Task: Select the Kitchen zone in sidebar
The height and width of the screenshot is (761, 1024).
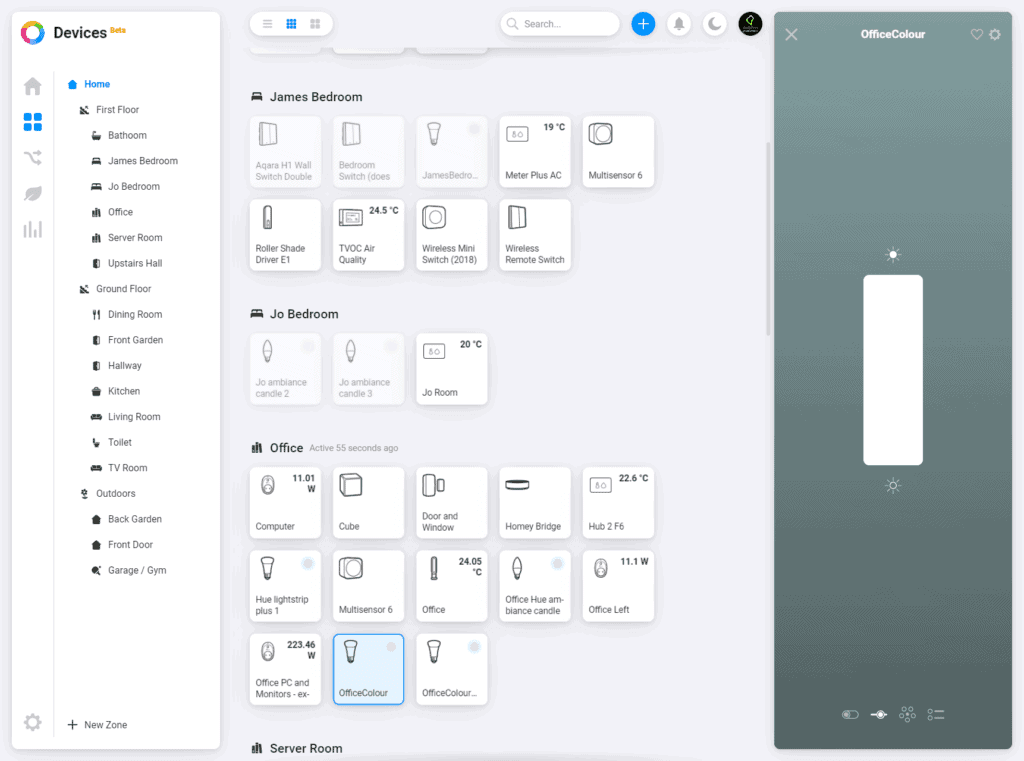Action: (124, 391)
